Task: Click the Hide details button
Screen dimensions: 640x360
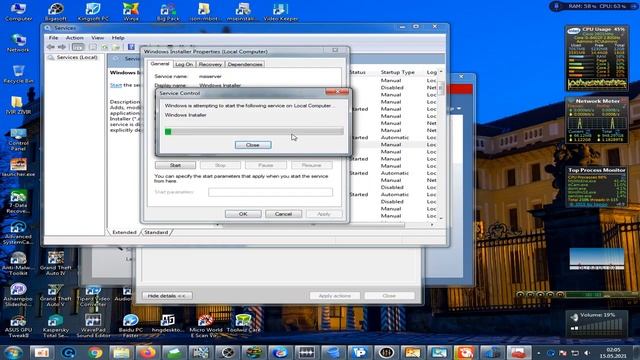Action: click(x=167, y=296)
